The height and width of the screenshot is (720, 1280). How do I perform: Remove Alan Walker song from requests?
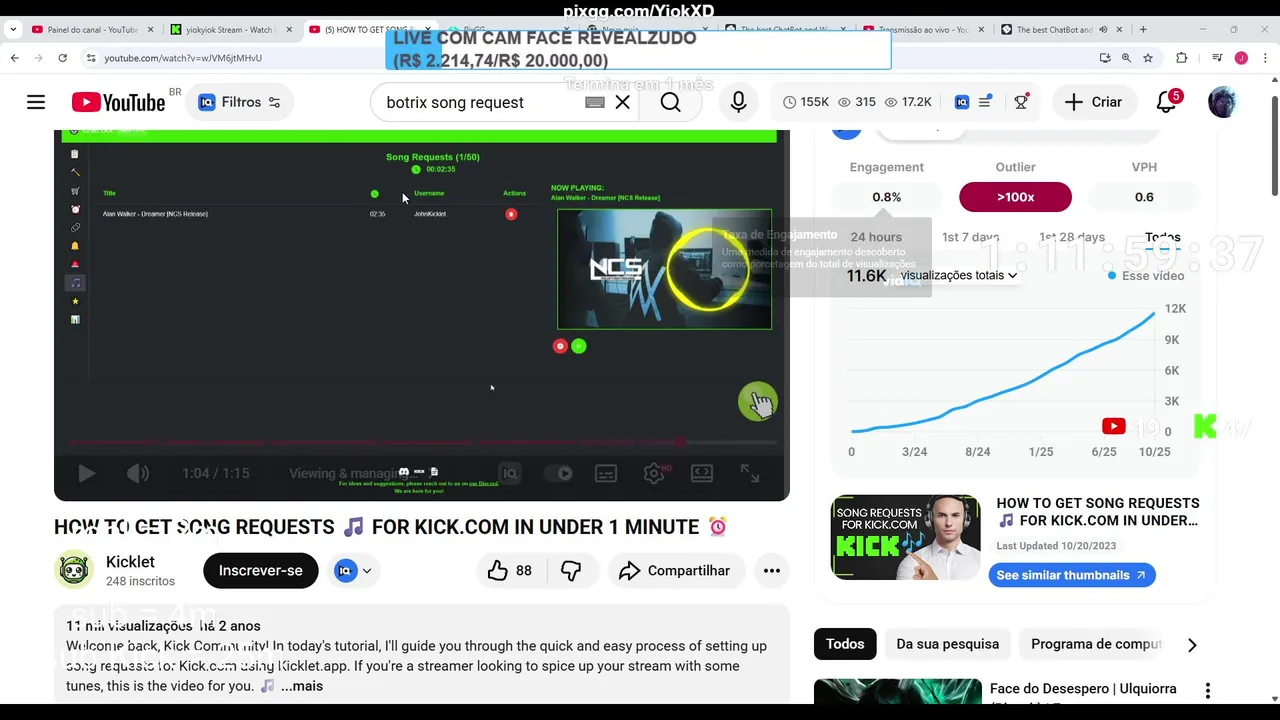[x=511, y=214]
